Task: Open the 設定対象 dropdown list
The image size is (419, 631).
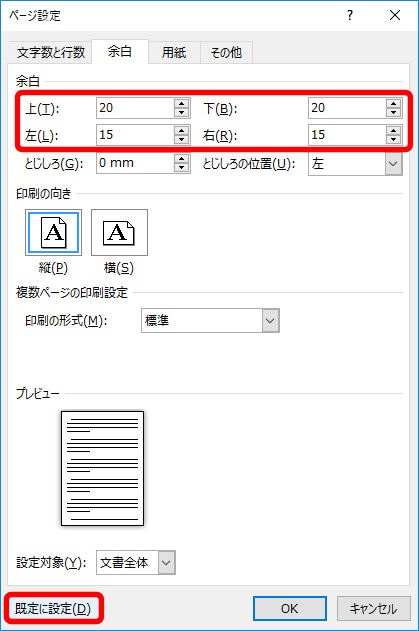Action: pyautogui.click(x=167, y=563)
